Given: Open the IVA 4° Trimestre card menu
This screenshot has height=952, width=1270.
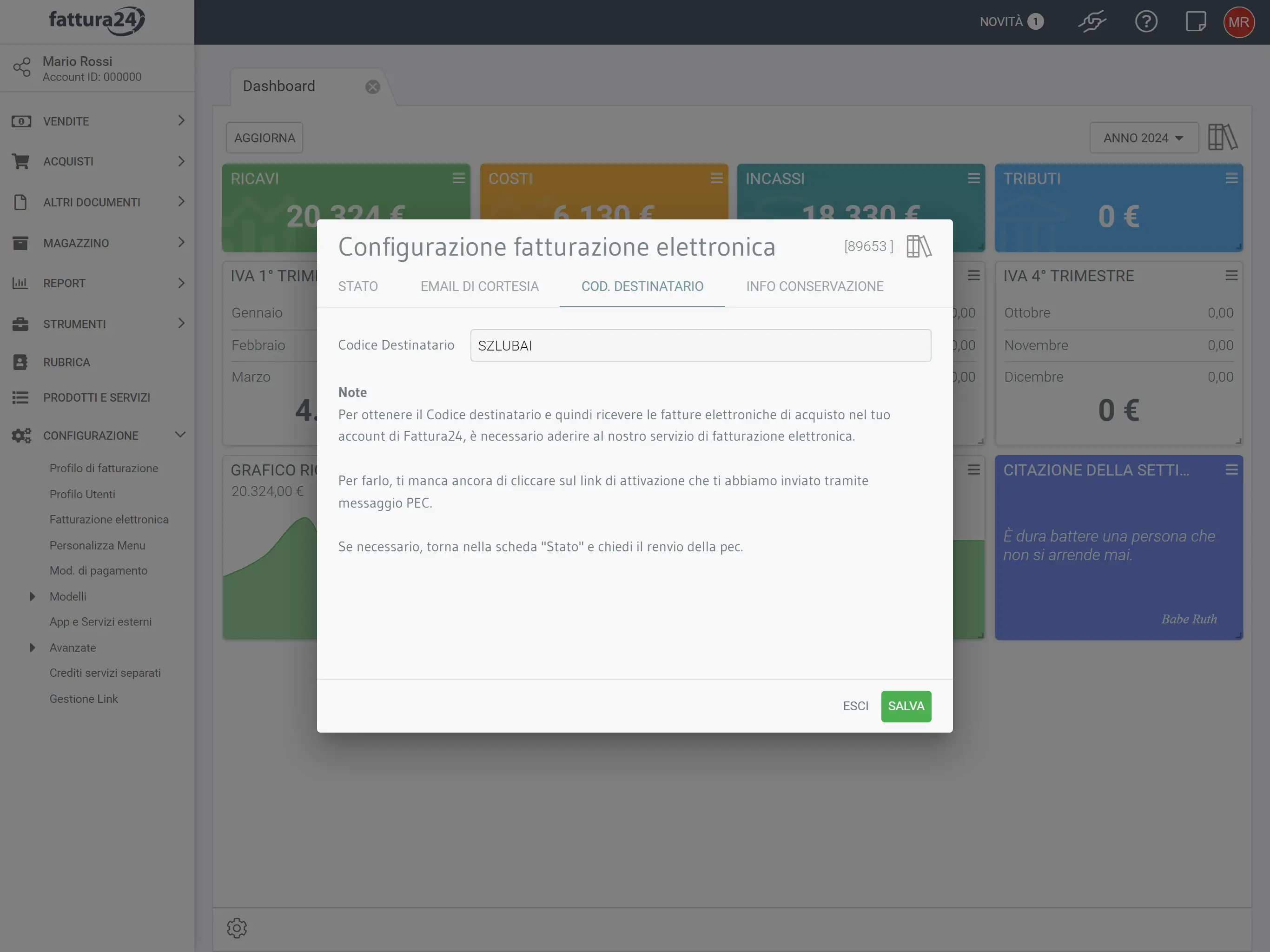Looking at the screenshot, I should (x=1231, y=275).
